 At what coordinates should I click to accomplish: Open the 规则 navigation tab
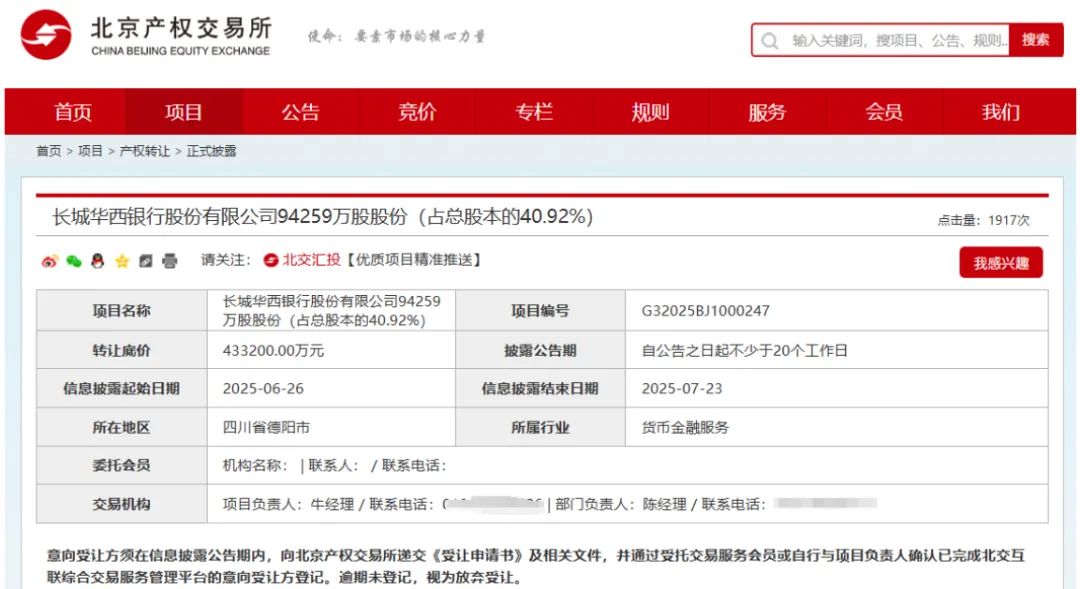tap(651, 112)
